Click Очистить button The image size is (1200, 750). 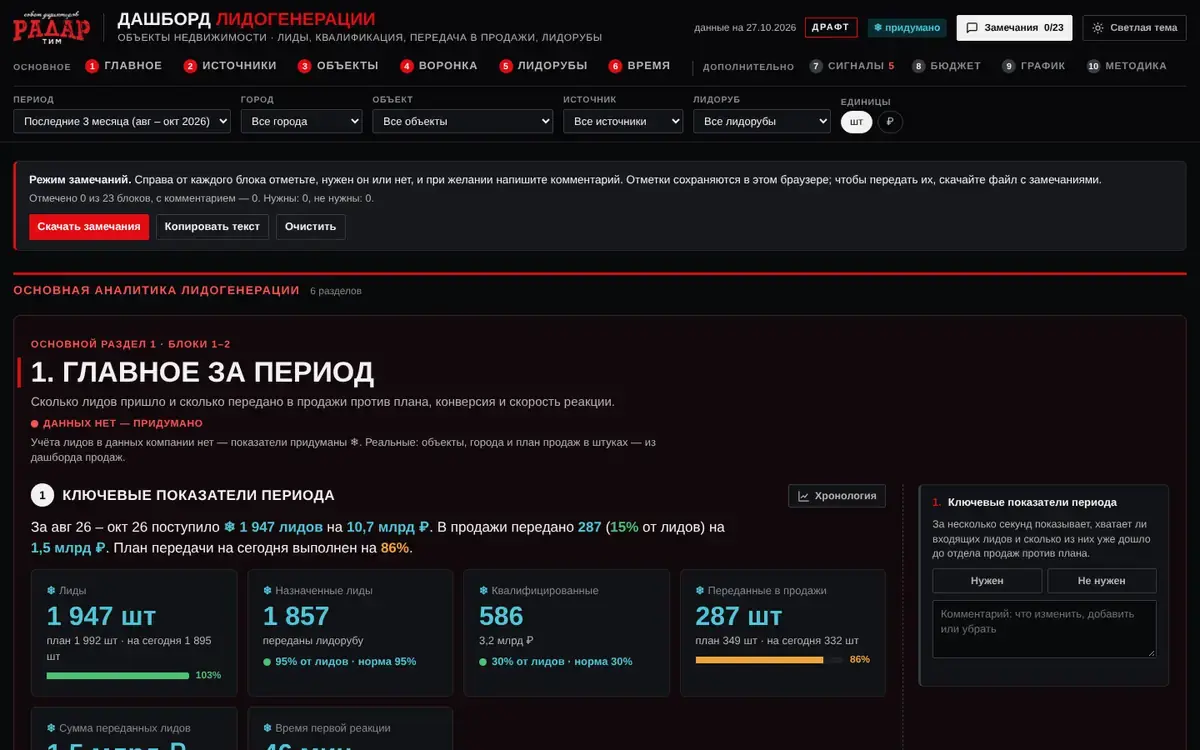[x=310, y=227]
